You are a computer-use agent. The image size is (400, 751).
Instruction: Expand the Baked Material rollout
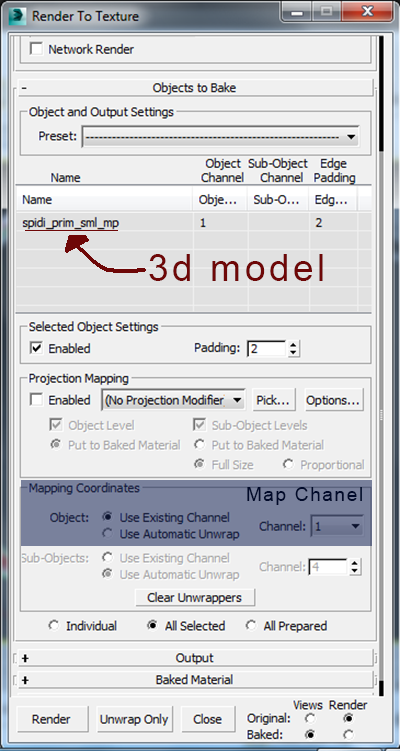(195, 680)
